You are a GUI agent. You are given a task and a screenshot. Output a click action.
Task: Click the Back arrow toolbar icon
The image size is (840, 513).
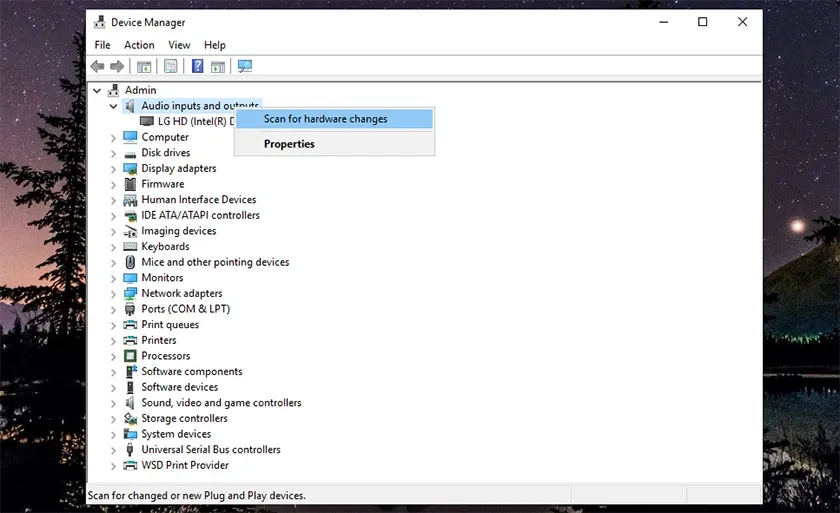(97, 67)
